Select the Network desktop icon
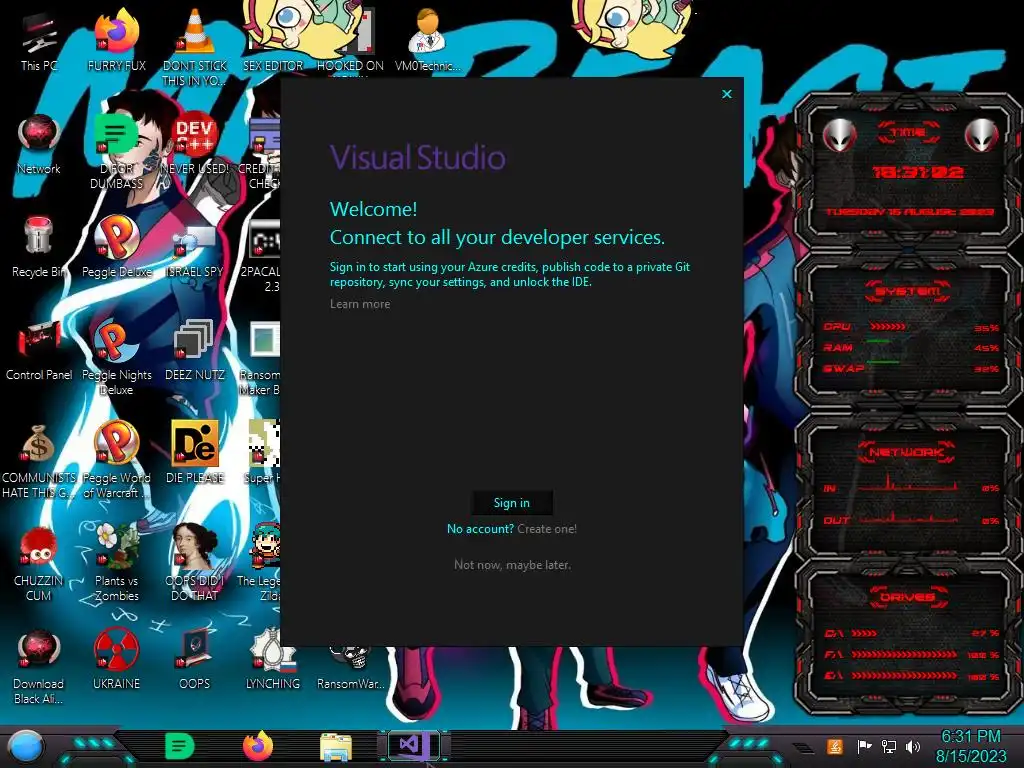This screenshot has height=768, width=1024. (39, 145)
